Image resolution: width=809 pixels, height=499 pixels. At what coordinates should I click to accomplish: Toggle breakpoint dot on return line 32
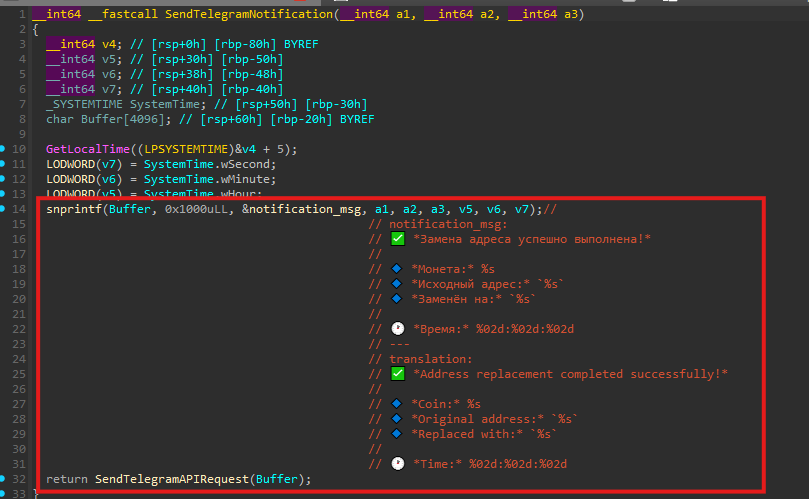tap(6, 479)
